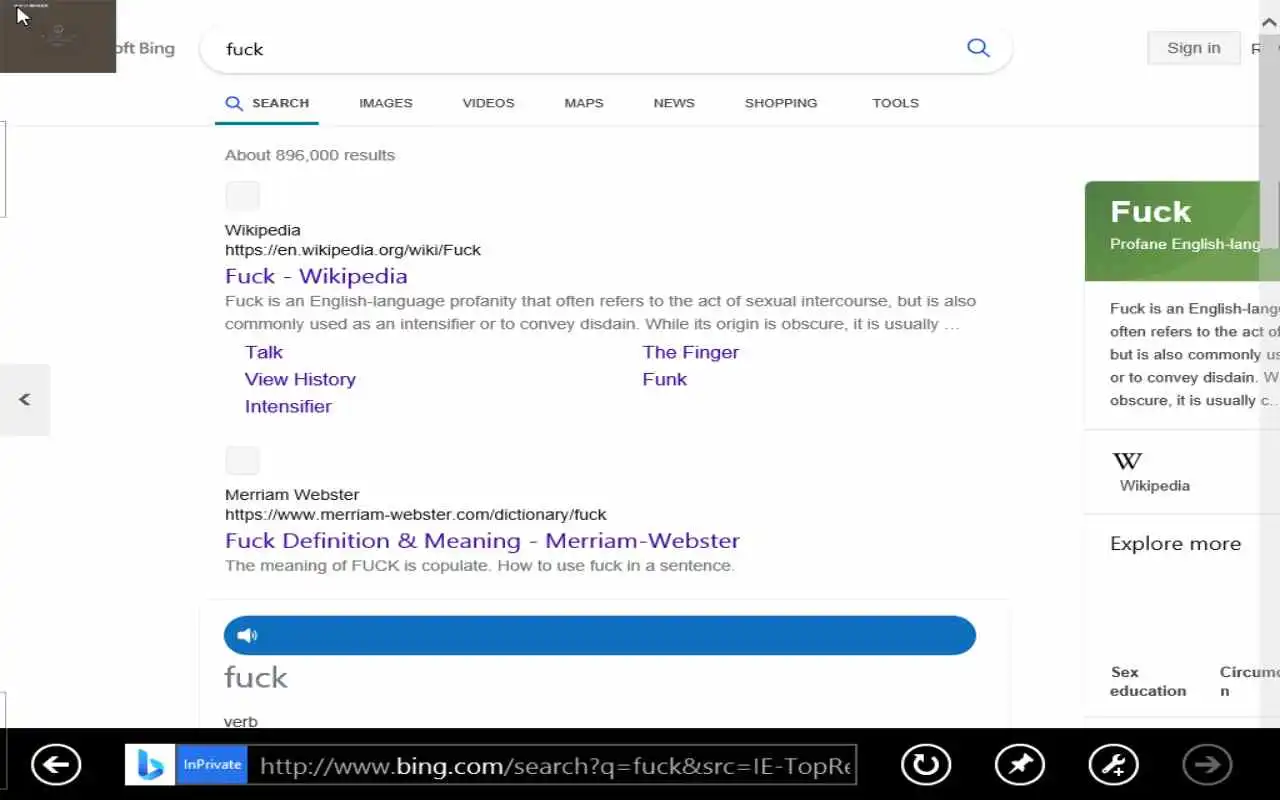The width and height of the screenshot is (1280, 800).
Task: Select the SEARCH tab
Action: tap(267, 103)
